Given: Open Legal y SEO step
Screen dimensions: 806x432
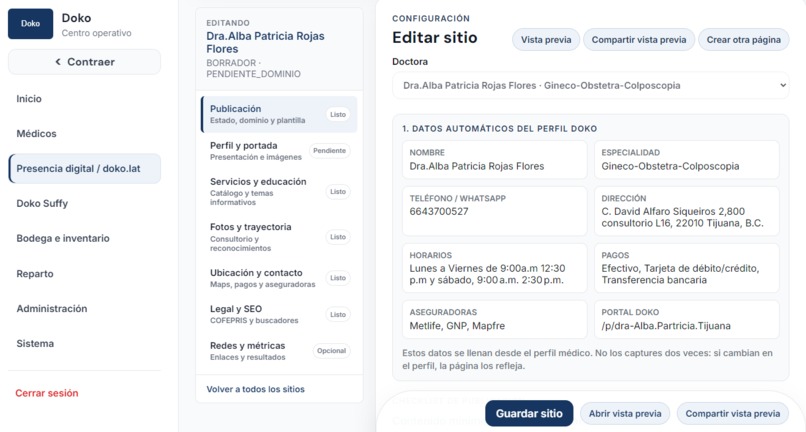Looking at the screenshot, I should click(279, 314).
